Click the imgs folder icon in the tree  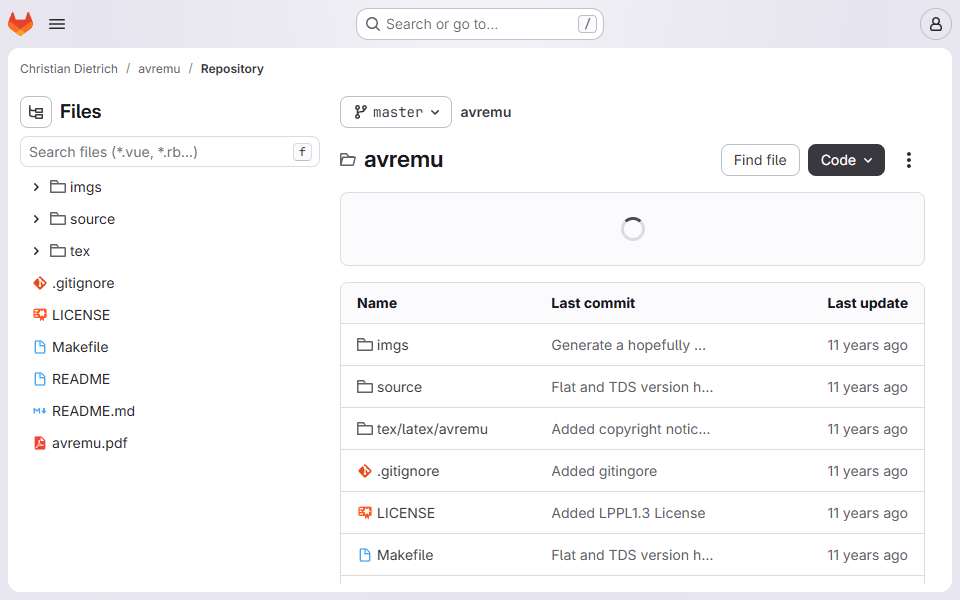point(58,187)
